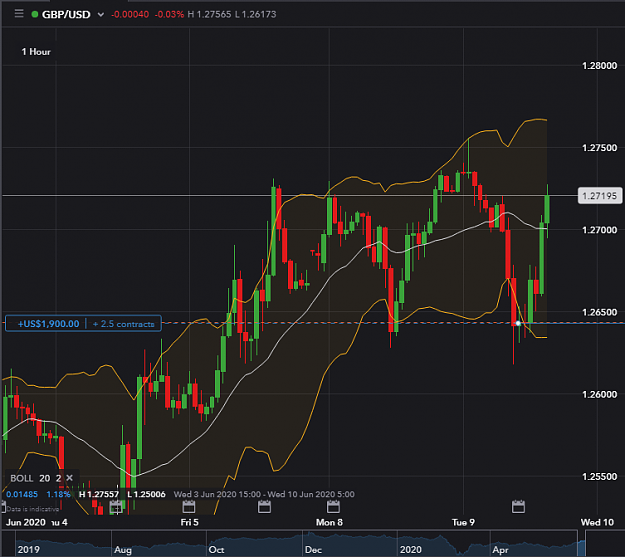Click the + 2.5 contracts position label
The width and height of the screenshot is (625, 557).
pos(123,324)
